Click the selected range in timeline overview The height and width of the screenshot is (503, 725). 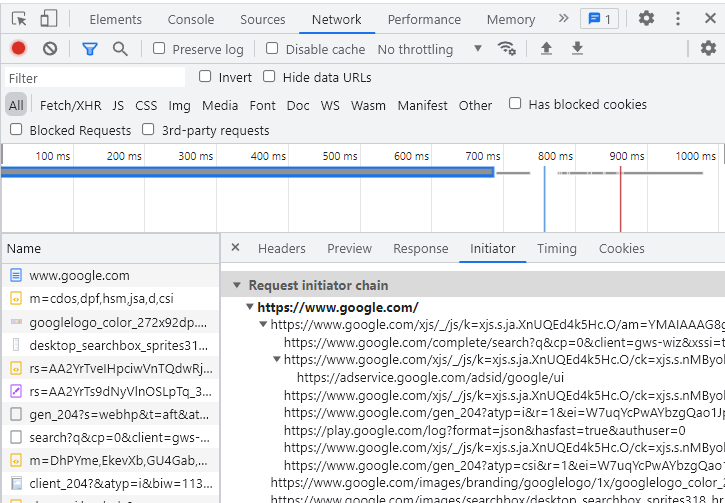[248, 172]
